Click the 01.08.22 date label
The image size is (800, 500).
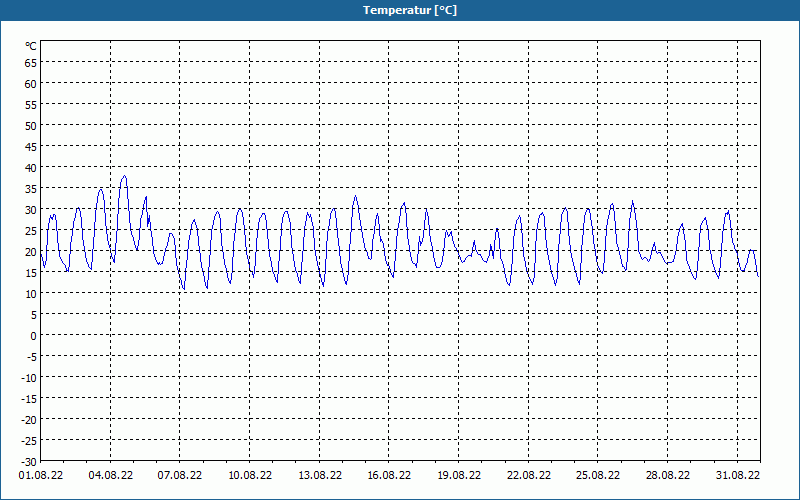pyautogui.click(x=41, y=475)
